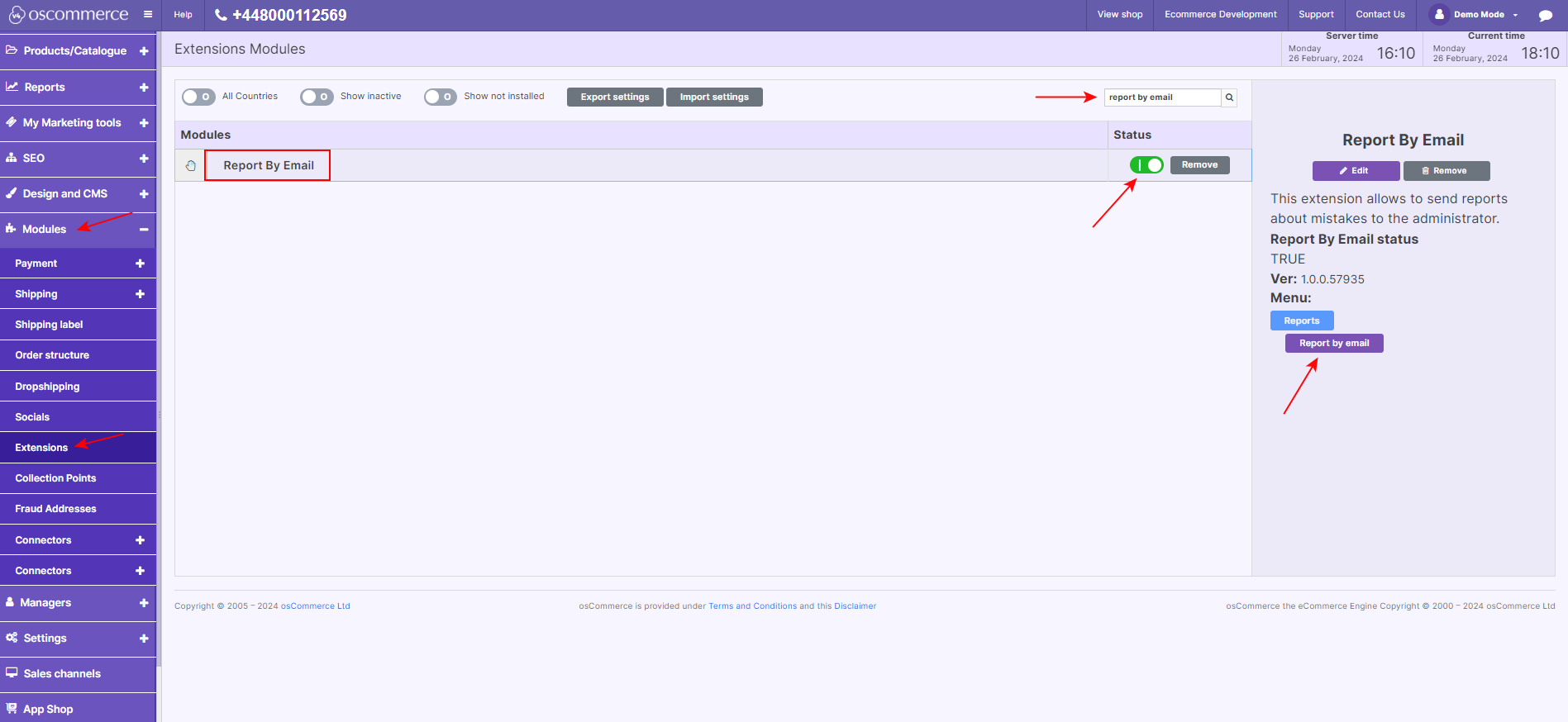
Task: Click the Modules puzzle icon
Action: point(11,228)
